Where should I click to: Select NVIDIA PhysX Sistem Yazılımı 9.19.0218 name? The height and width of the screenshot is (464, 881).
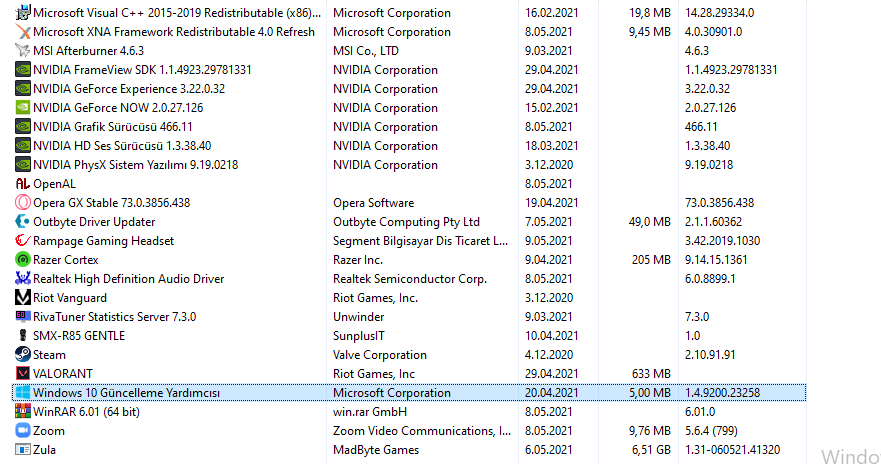[135, 165]
